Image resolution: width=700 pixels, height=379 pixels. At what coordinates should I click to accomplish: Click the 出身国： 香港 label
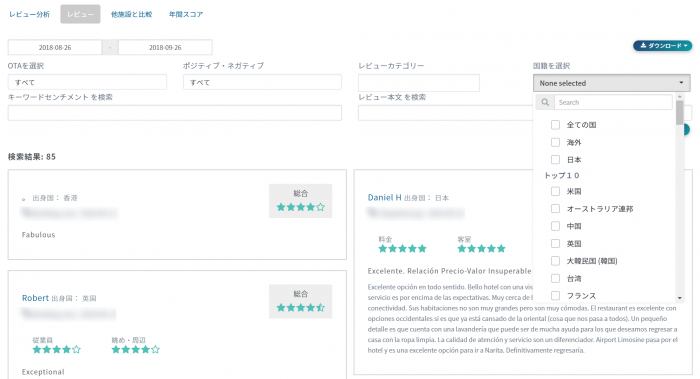click(x=55, y=198)
